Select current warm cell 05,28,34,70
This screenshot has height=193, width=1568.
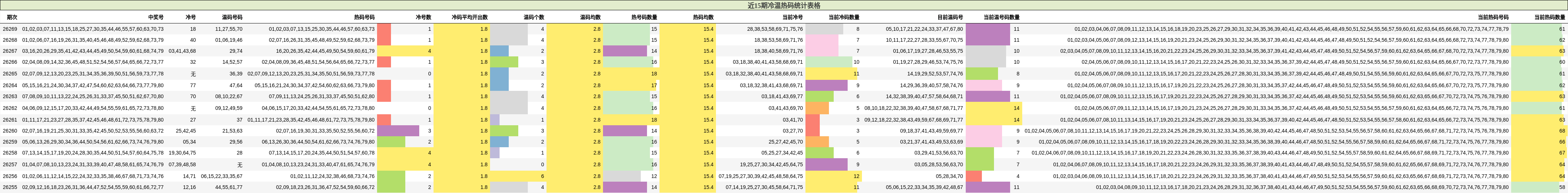[950, 176]
